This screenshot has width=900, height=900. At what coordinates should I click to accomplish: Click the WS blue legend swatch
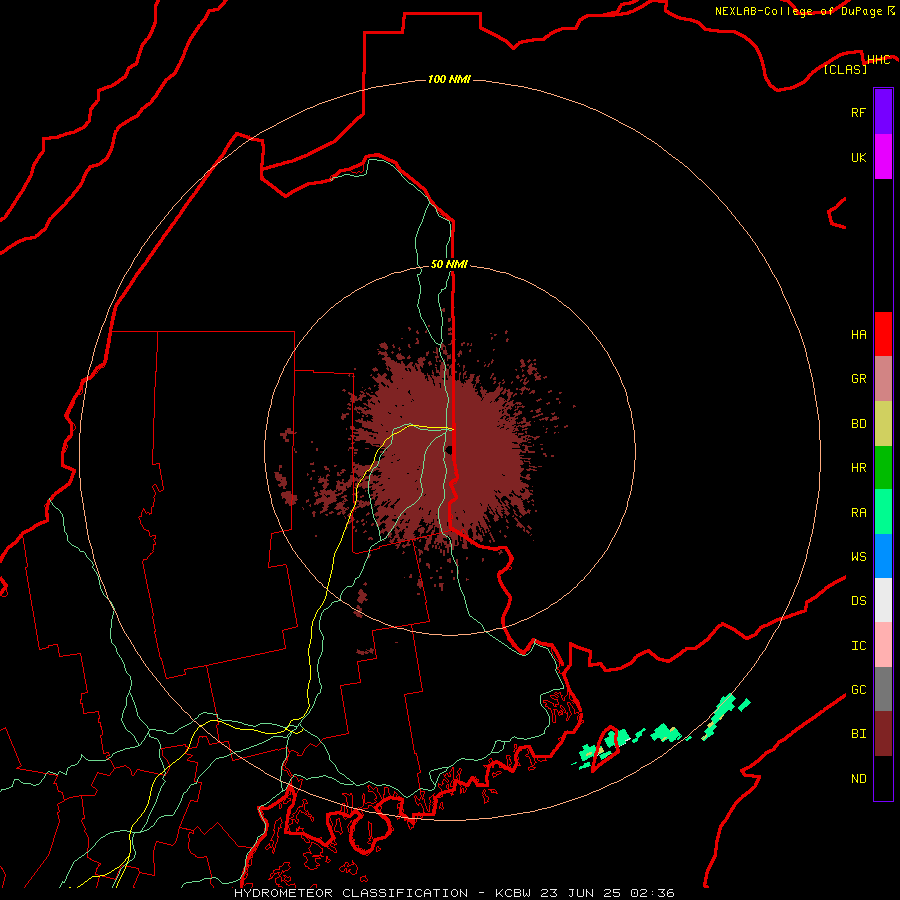click(x=883, y=556)
